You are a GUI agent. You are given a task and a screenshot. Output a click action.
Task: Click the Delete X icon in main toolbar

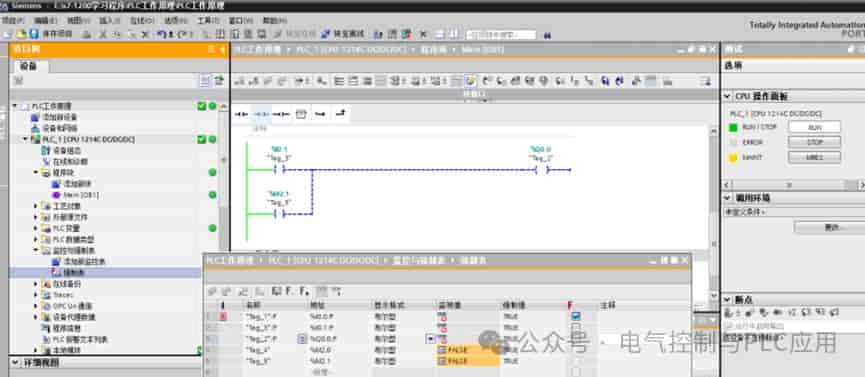[x=145, y=34]
